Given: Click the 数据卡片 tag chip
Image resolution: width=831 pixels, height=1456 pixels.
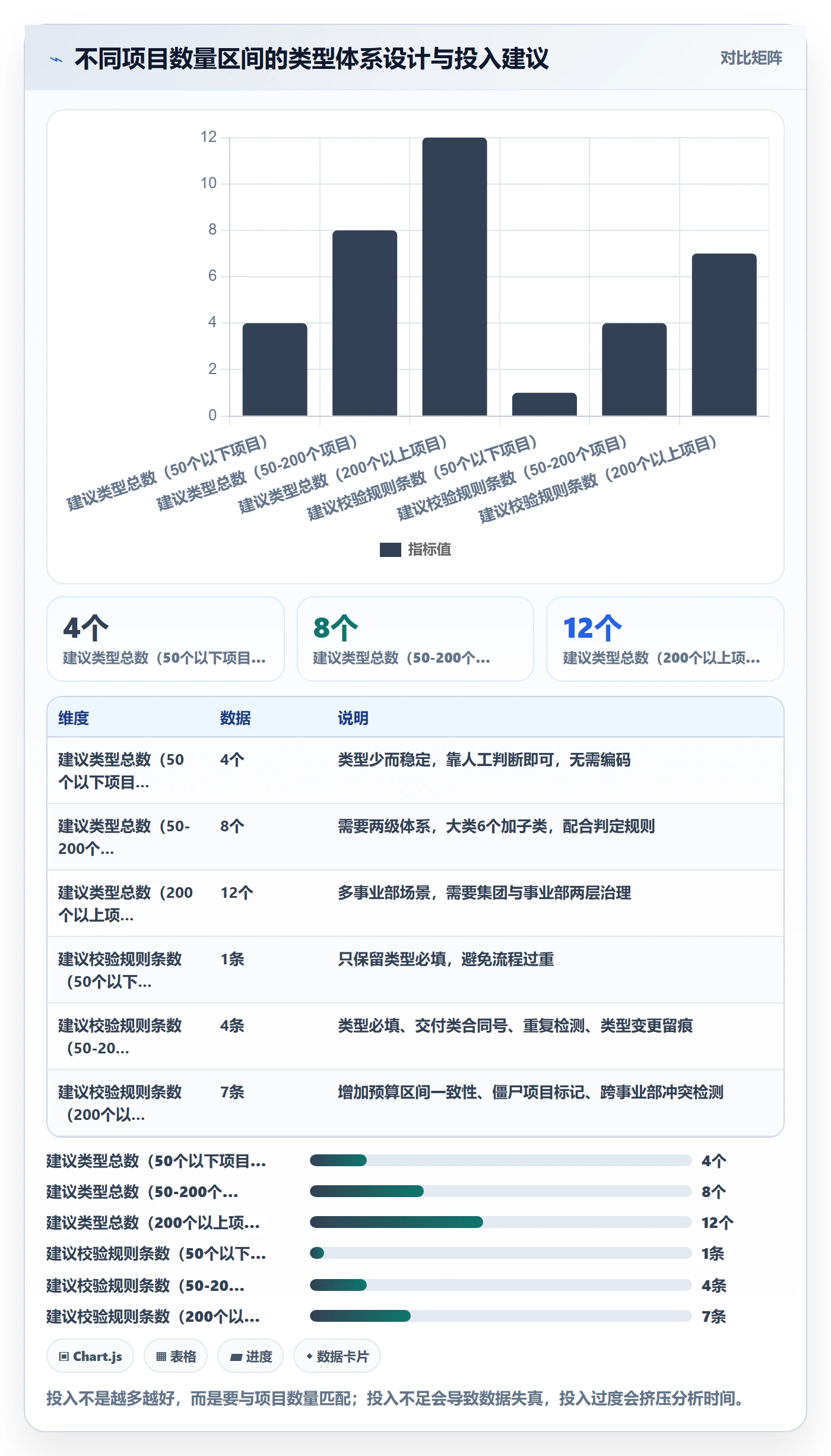Looking at the screenshot, I should click(337, 1356).
